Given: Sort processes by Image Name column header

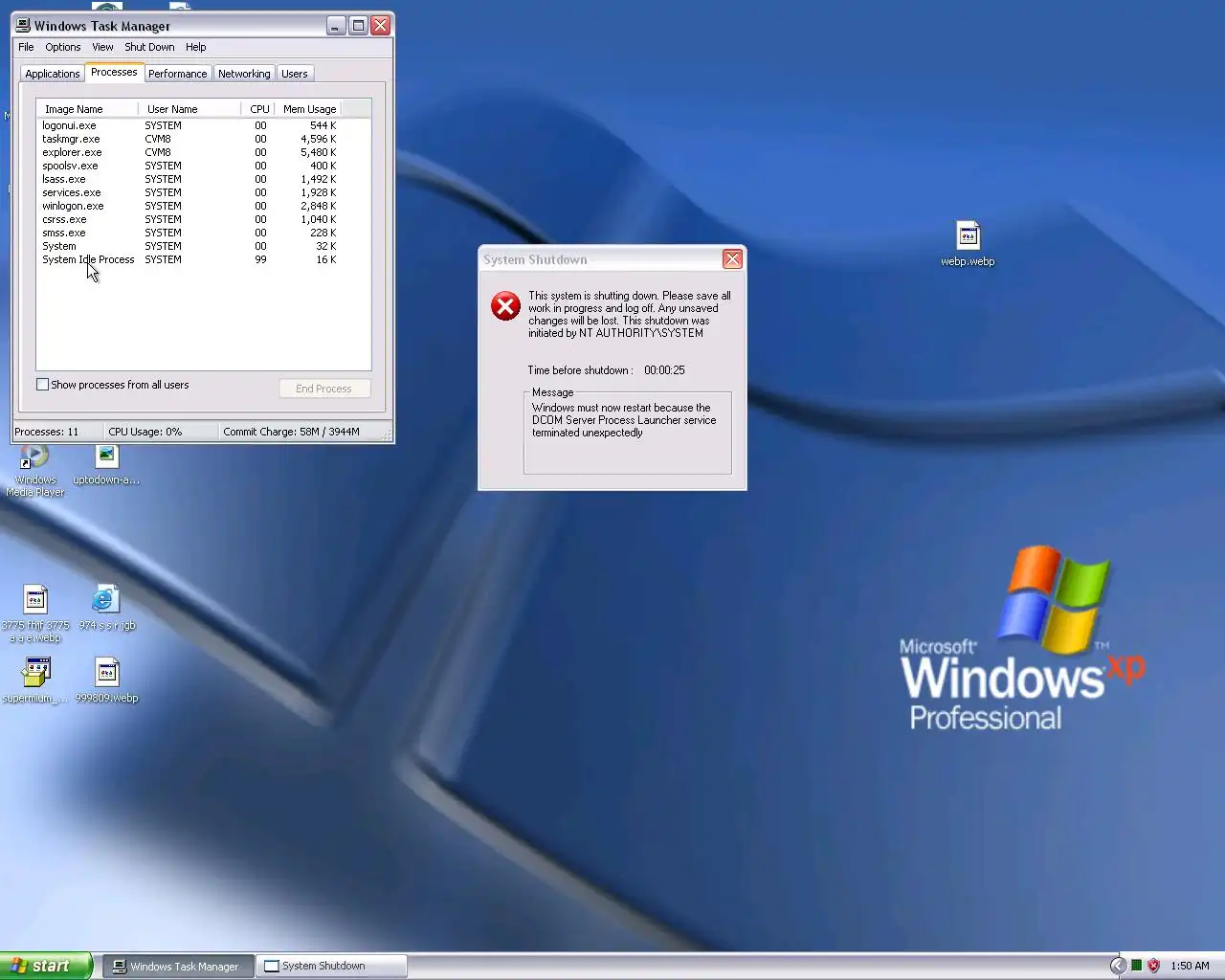Looking at the screenshot, I should click(87, 109).
